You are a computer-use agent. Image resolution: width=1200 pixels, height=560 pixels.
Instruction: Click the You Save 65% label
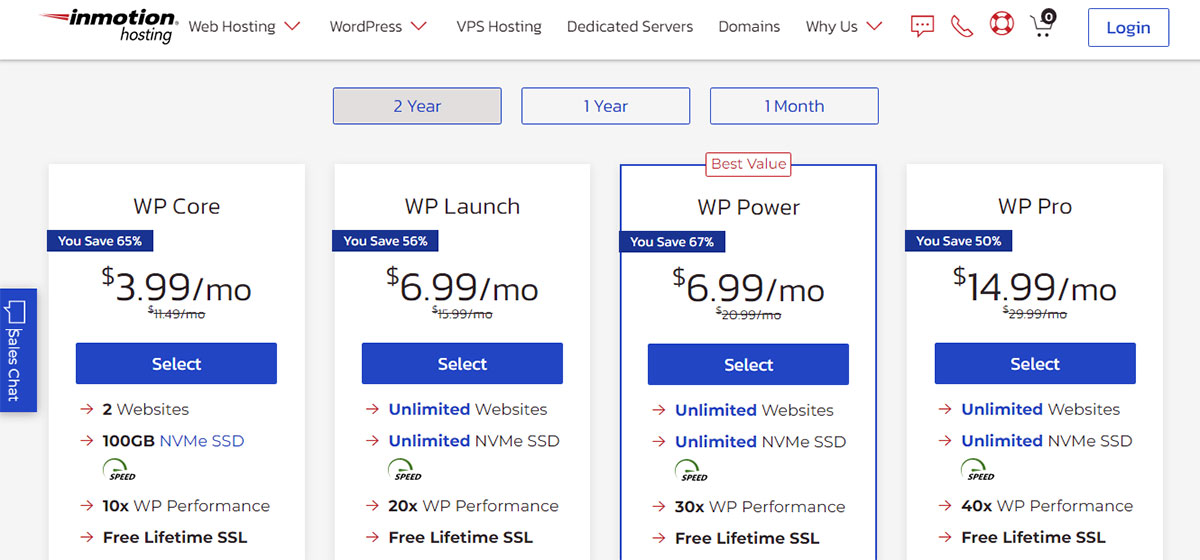pos(100,241)
